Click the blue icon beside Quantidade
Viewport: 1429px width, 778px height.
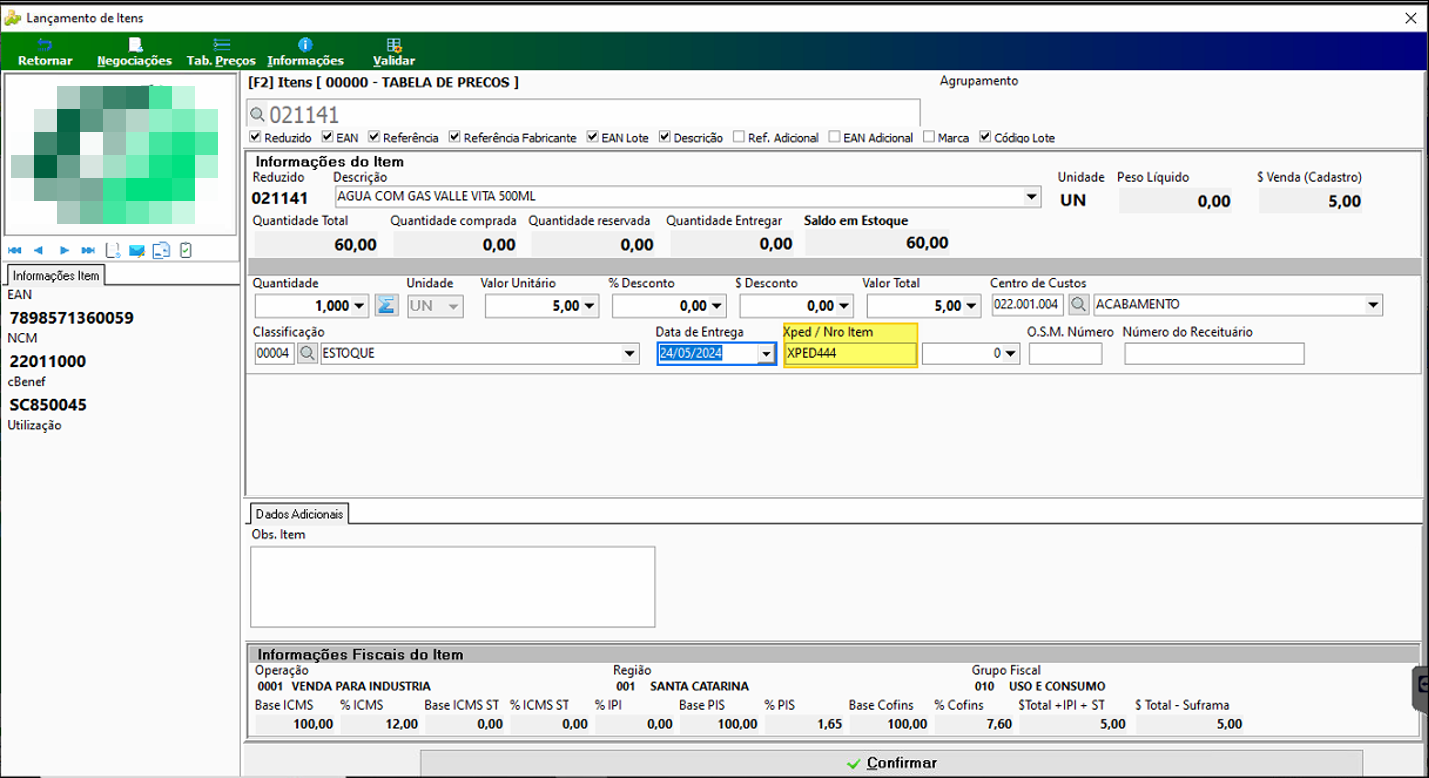(386, 305)
